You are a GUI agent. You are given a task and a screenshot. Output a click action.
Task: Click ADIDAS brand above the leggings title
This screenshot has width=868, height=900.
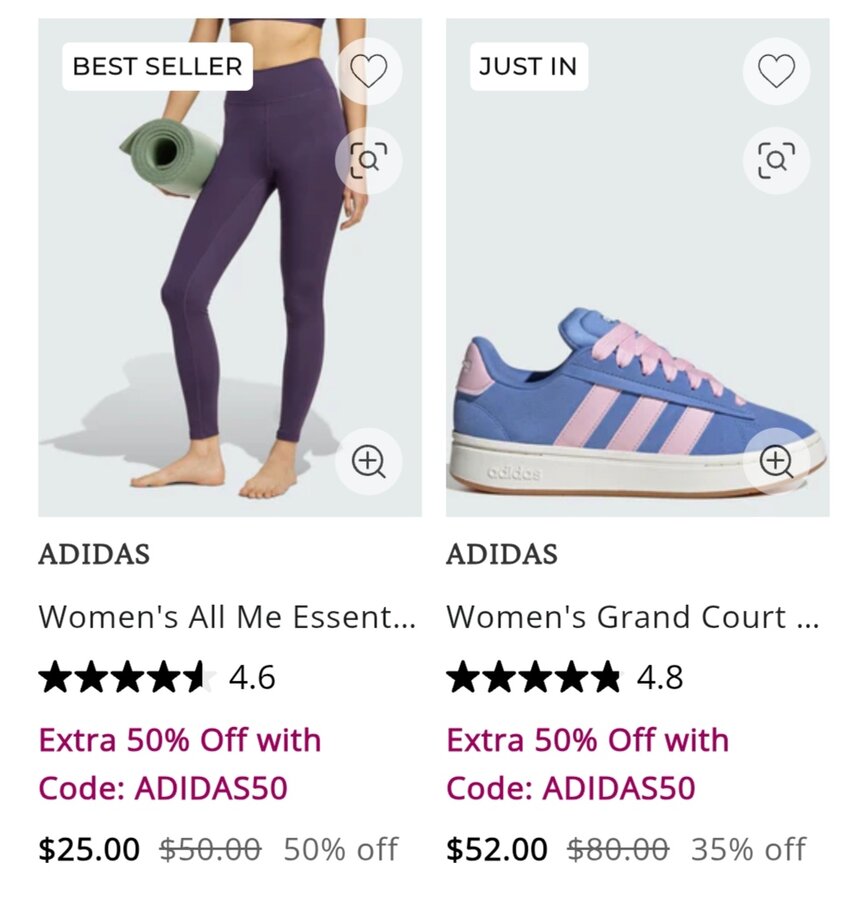94,554
